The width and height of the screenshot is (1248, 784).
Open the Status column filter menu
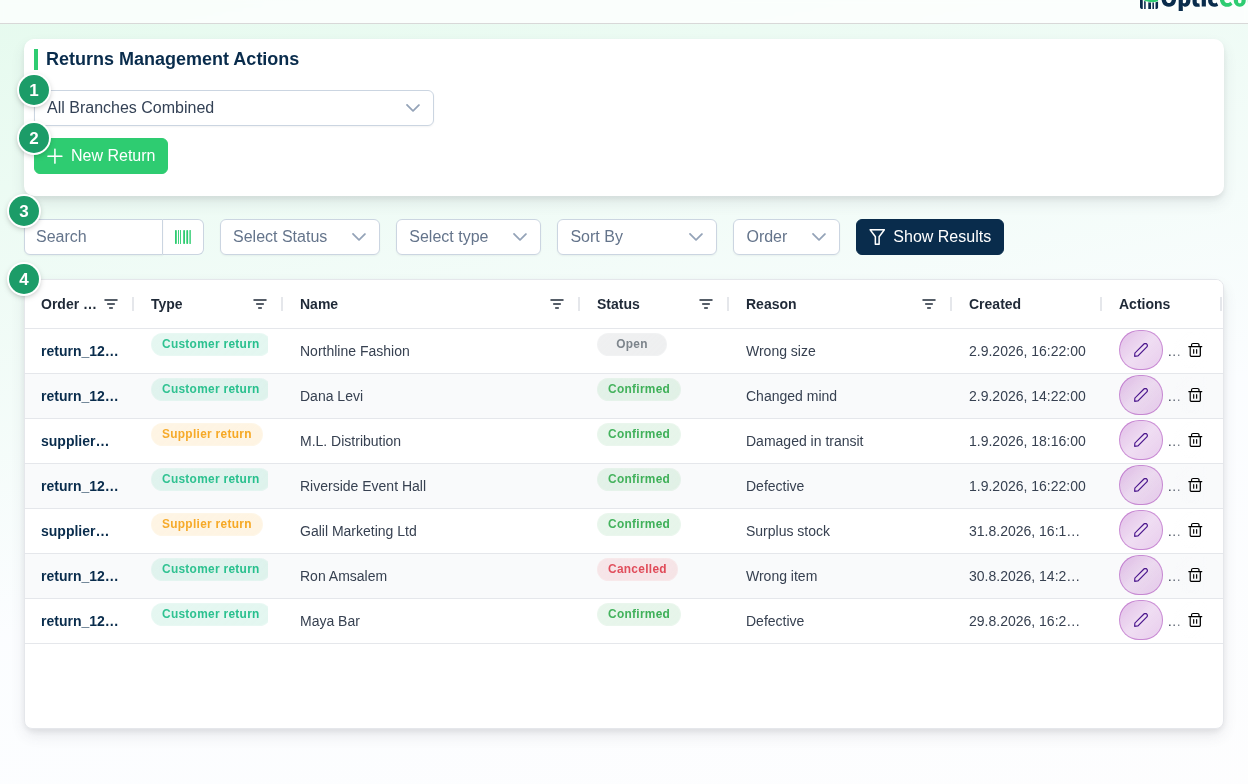click(x=706, y=304)
